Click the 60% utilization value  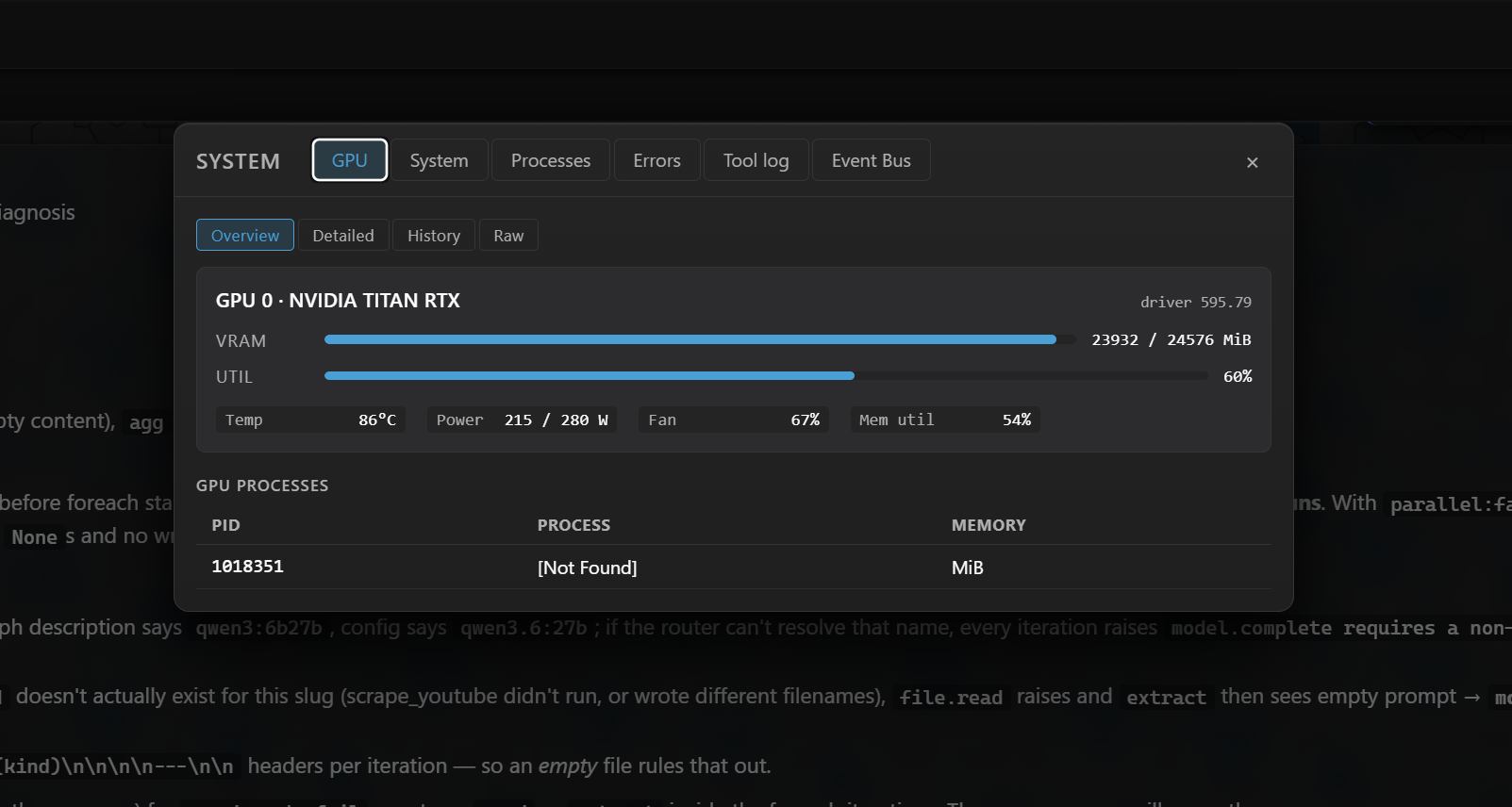pyautogui.click(x=1238, y=376)
